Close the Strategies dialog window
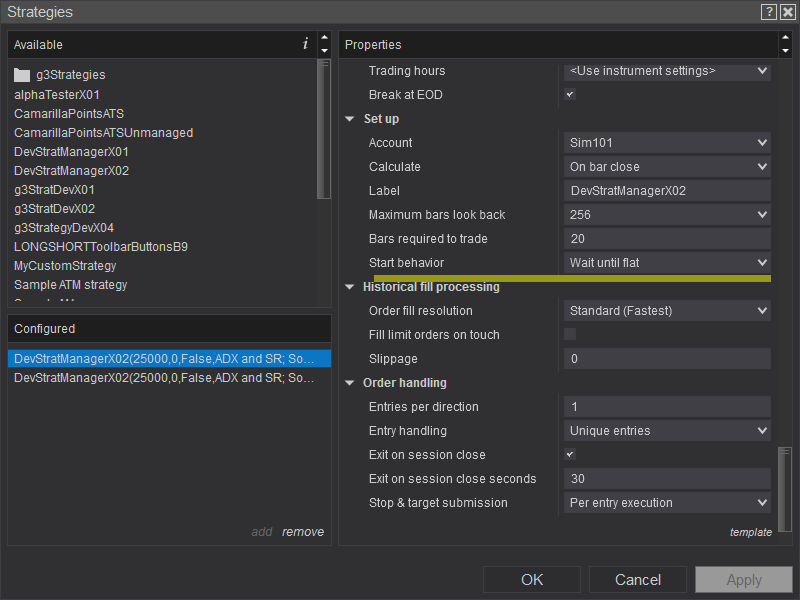This screenshot has height=600, width=800. click(786, 12)
